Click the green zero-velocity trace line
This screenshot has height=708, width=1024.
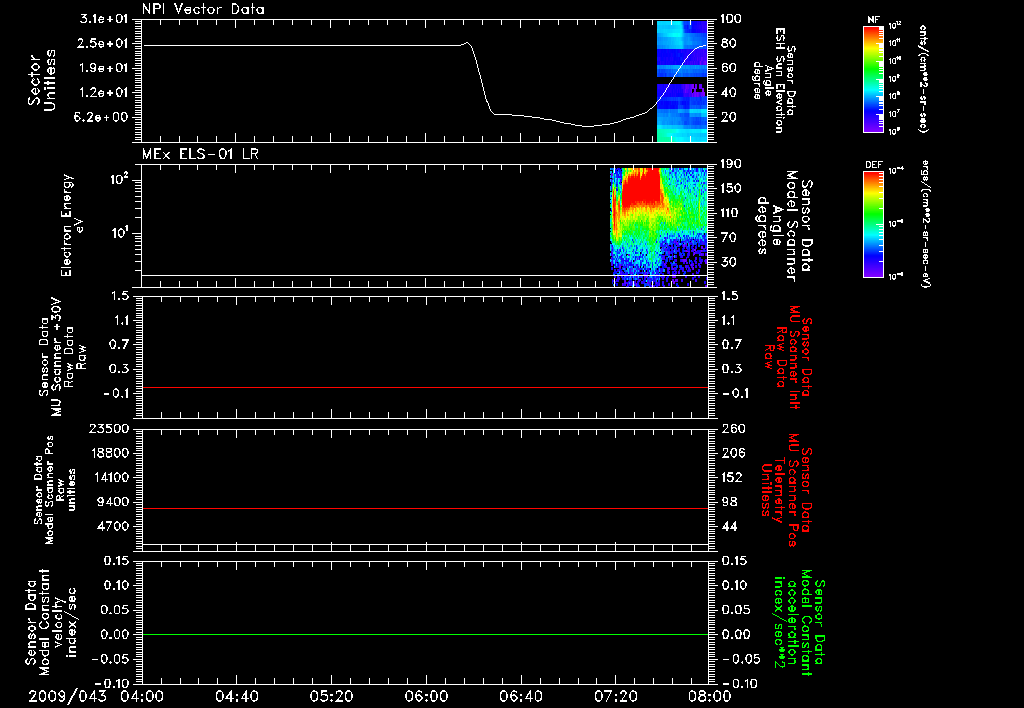[x=425, y=634]
